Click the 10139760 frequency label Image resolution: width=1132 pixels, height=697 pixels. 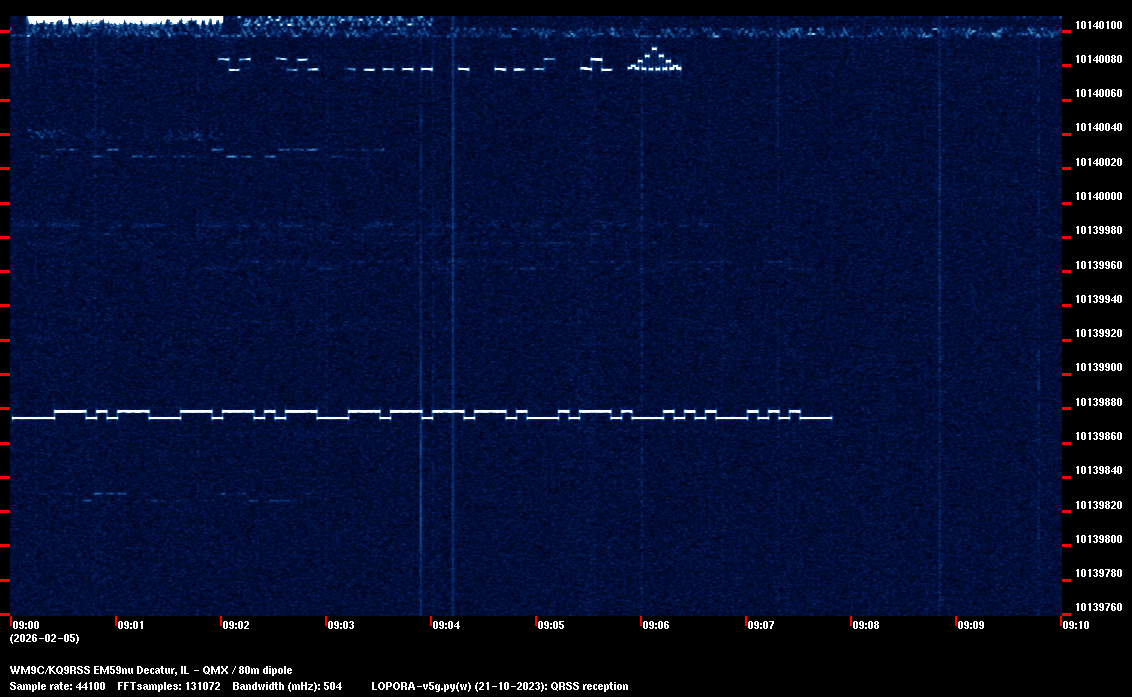coord(1097,607)
